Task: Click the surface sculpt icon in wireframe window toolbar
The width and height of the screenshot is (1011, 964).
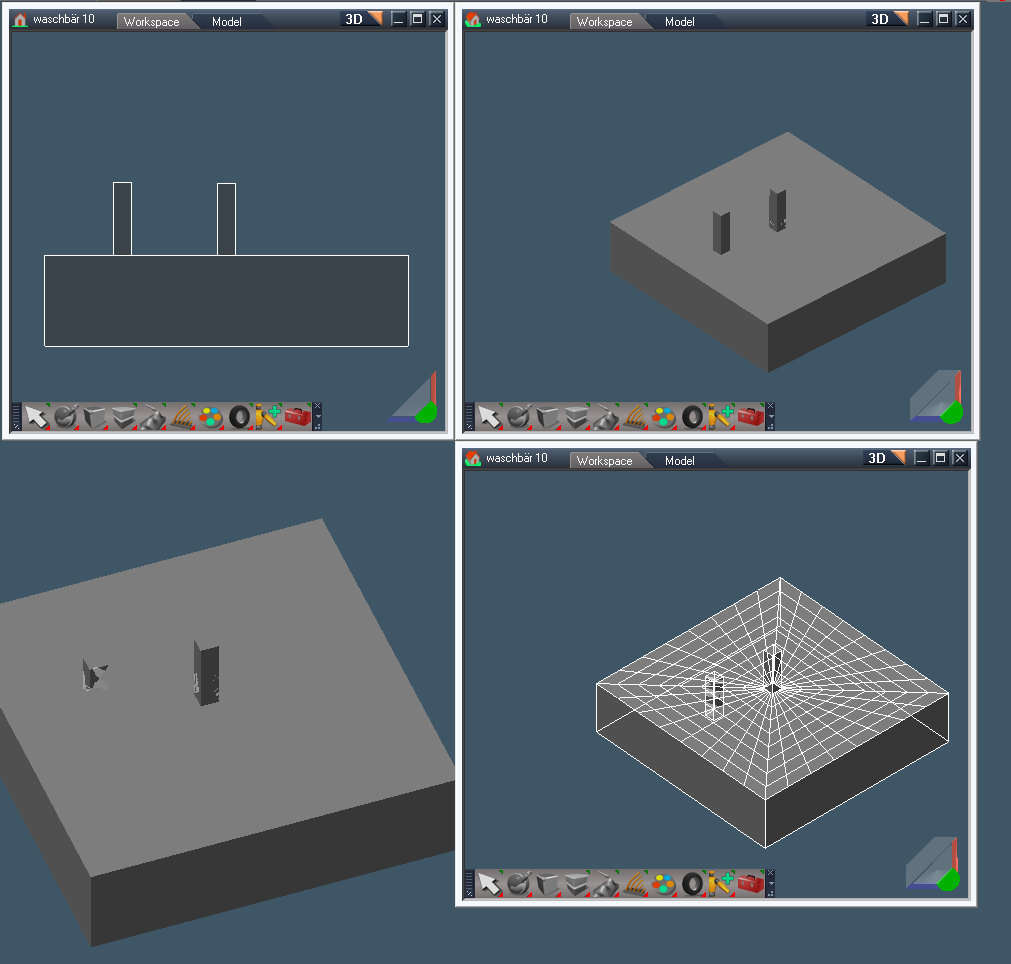Action: [x=605, y=884]
